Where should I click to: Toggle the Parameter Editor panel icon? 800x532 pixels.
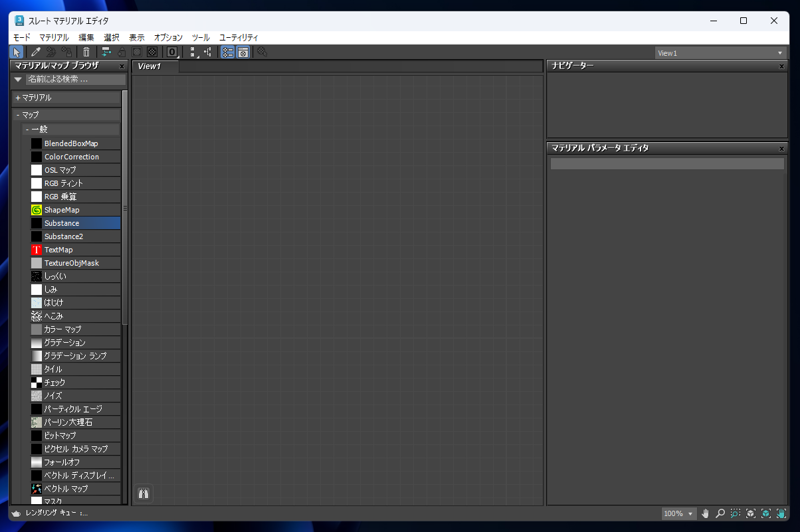(x=243, y=52)
